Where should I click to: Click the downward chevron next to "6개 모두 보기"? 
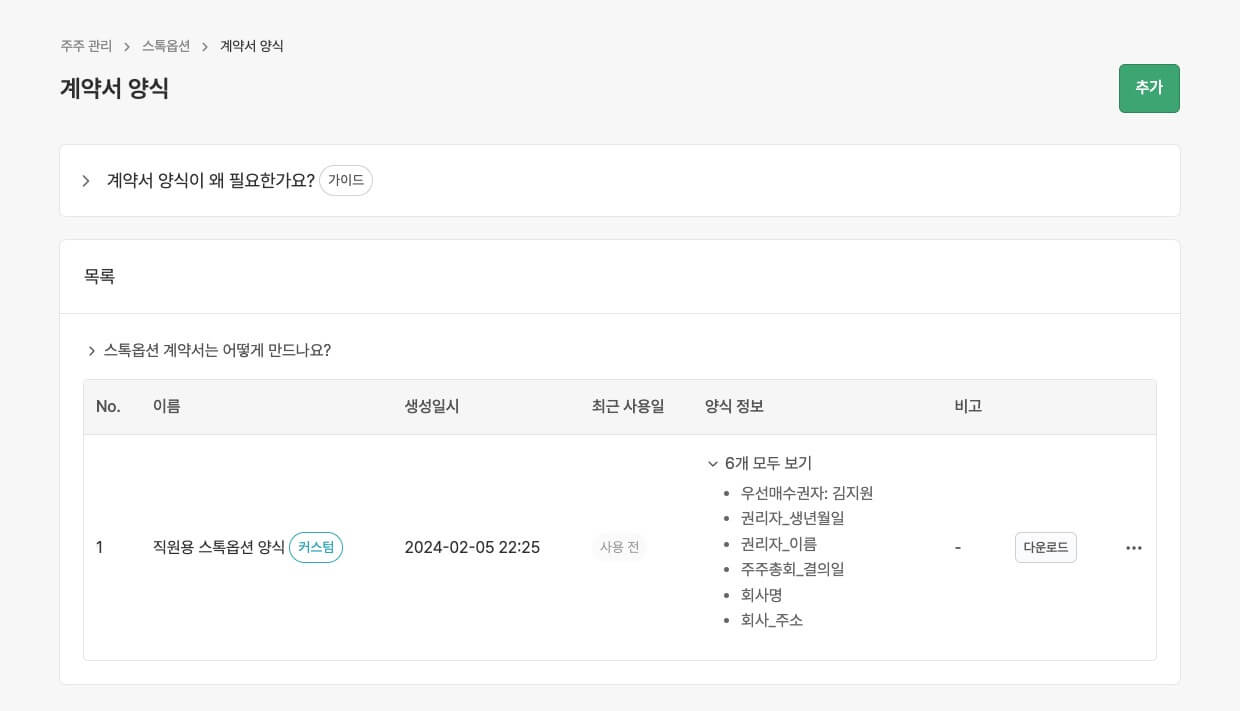coord(712,463)
